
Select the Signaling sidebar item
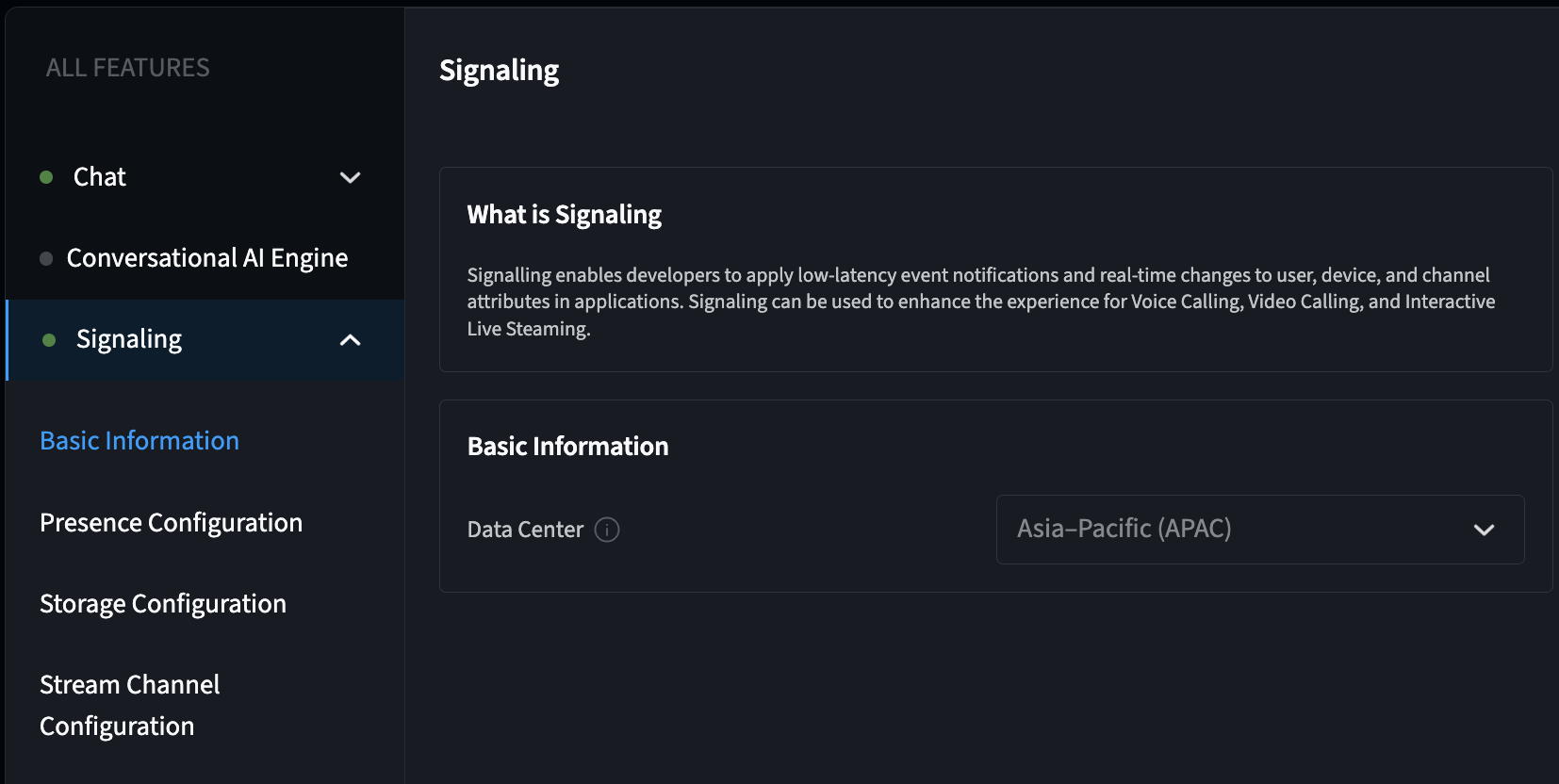[x=129, y=340]
